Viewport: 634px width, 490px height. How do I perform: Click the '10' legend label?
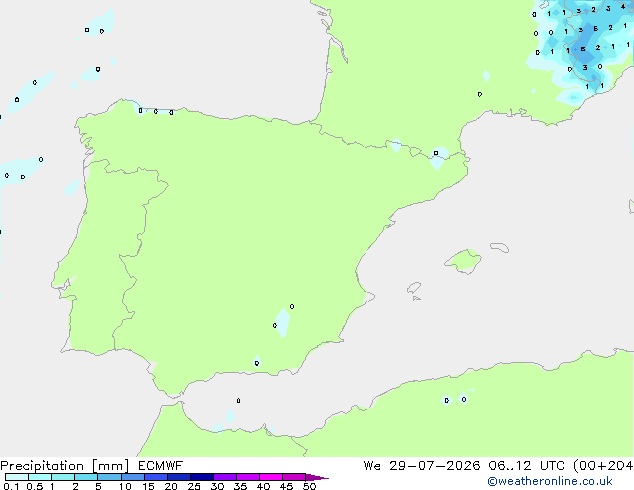click(125, 486)
